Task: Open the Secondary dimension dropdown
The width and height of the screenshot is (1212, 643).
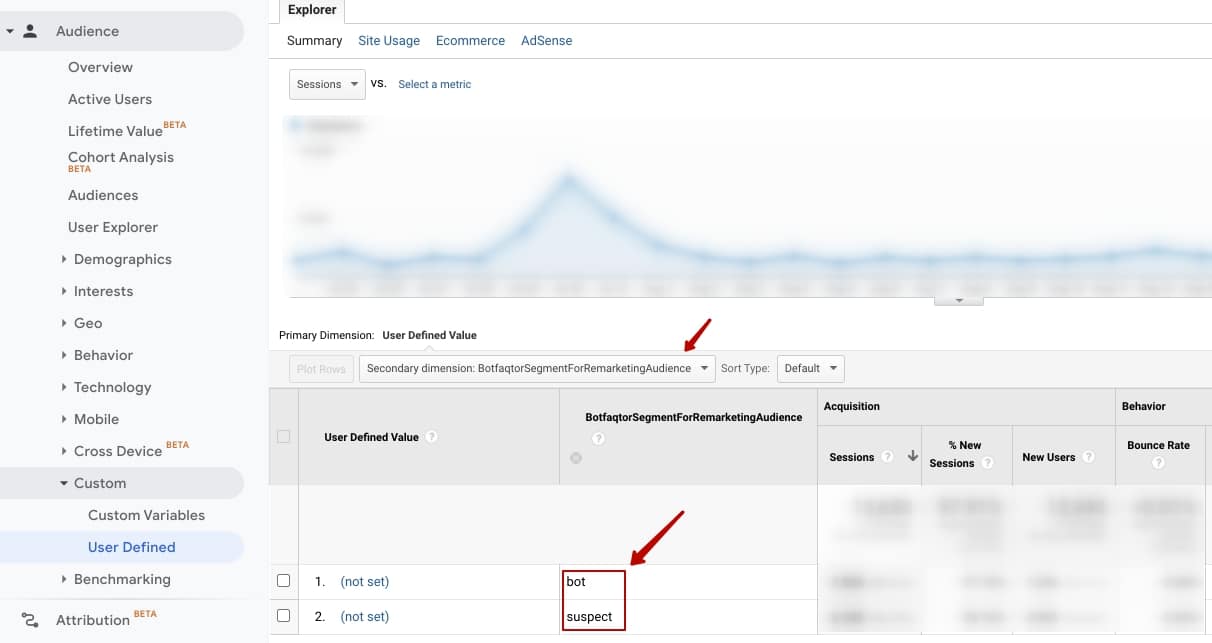Action: pos(704,368)
